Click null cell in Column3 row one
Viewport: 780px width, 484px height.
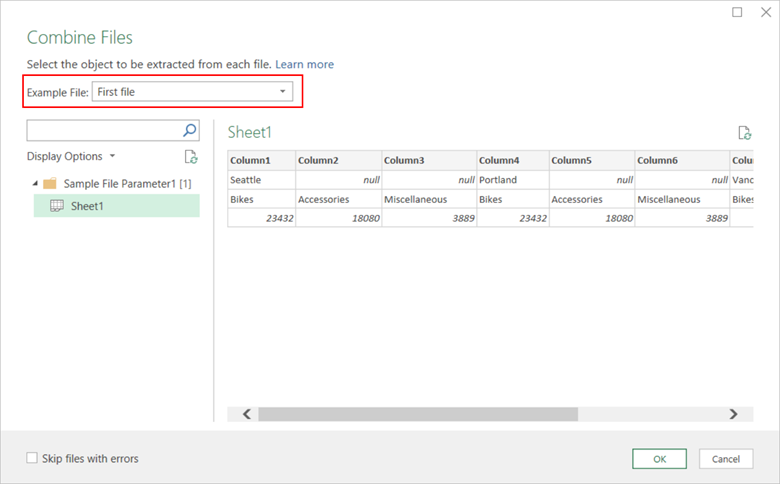(429, 180)
